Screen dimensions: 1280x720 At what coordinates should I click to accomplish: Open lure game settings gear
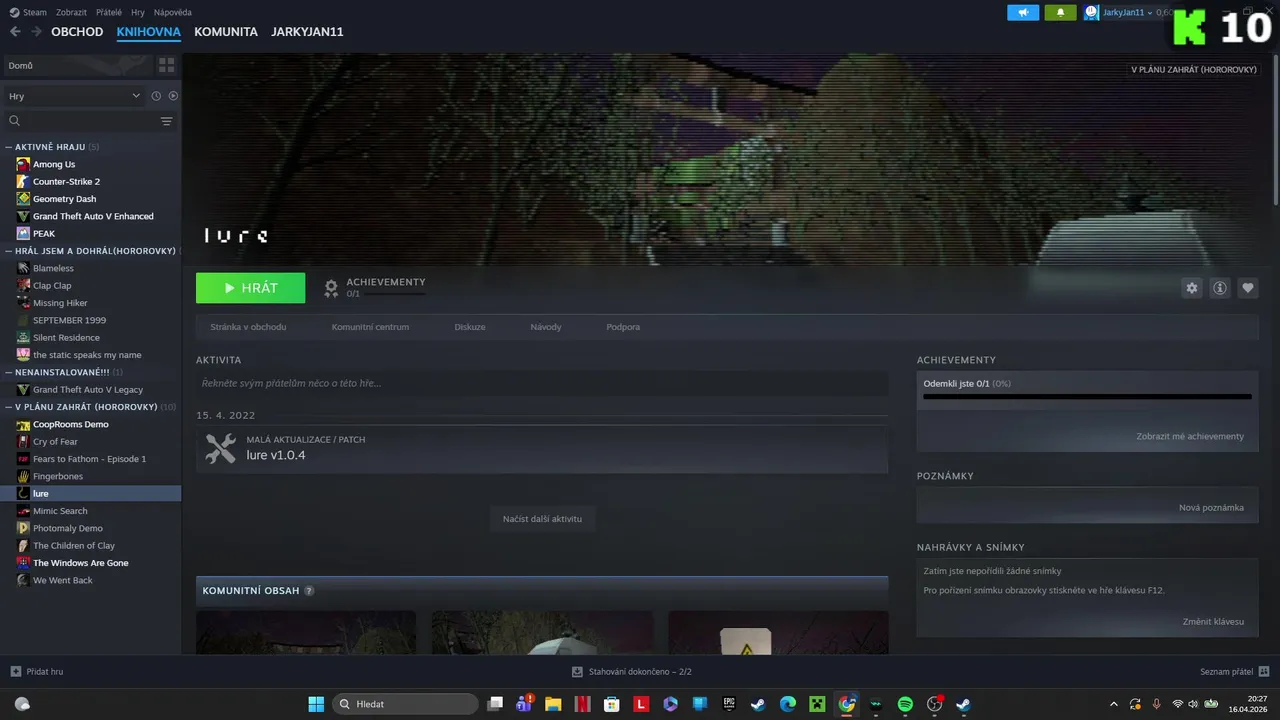pos(1192,288)
